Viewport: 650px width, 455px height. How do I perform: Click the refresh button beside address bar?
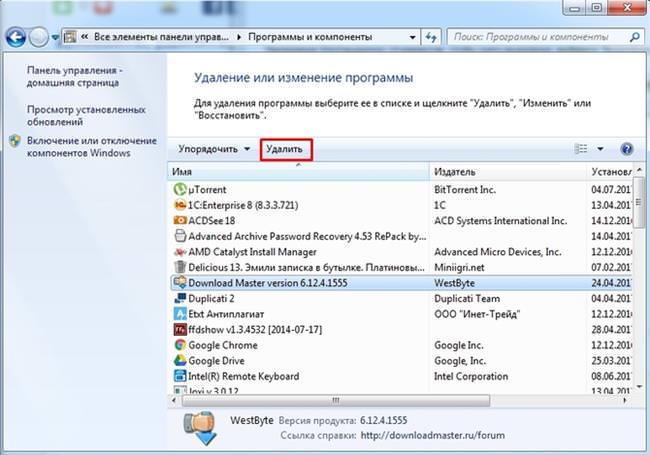coord(432,37)
